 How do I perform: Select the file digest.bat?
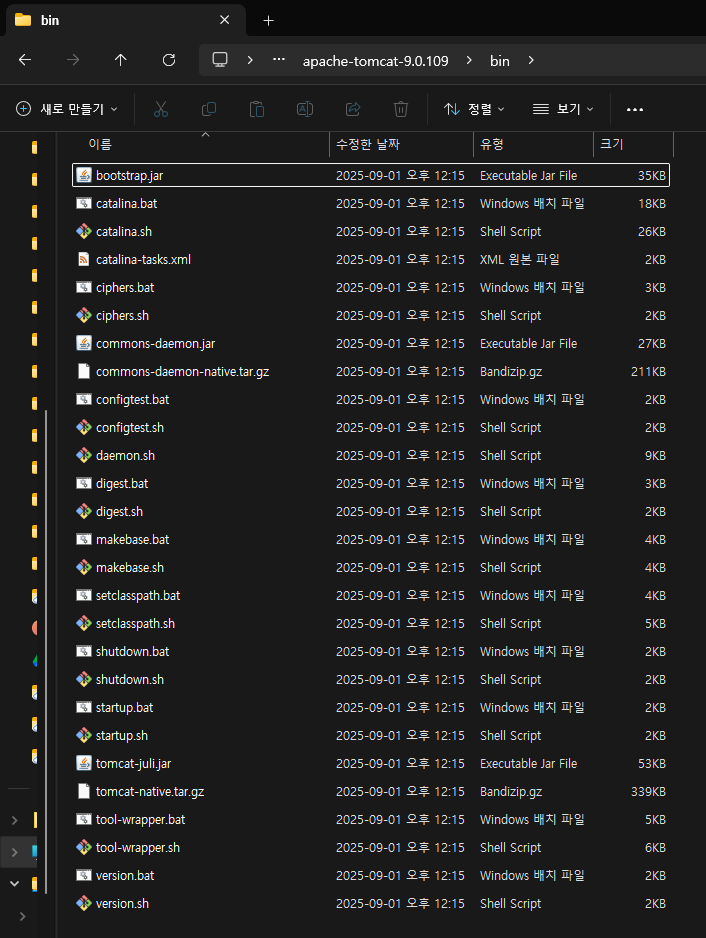(371, 483)
